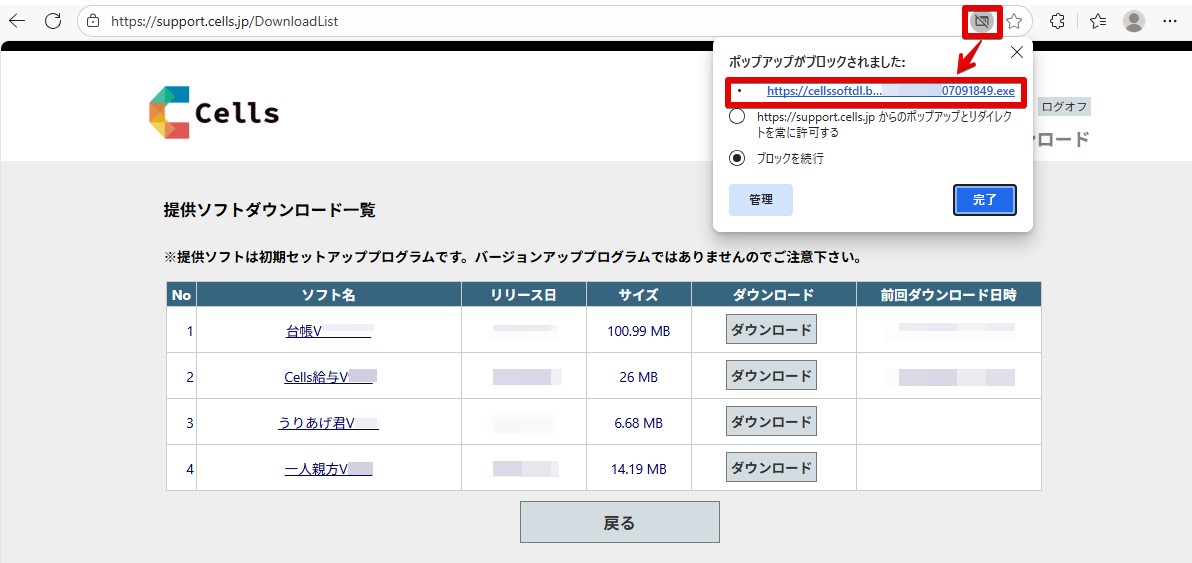Click the popup blocked icon in address bar
This screenshot has width=1192, height=563.
(x=981, y=21)
